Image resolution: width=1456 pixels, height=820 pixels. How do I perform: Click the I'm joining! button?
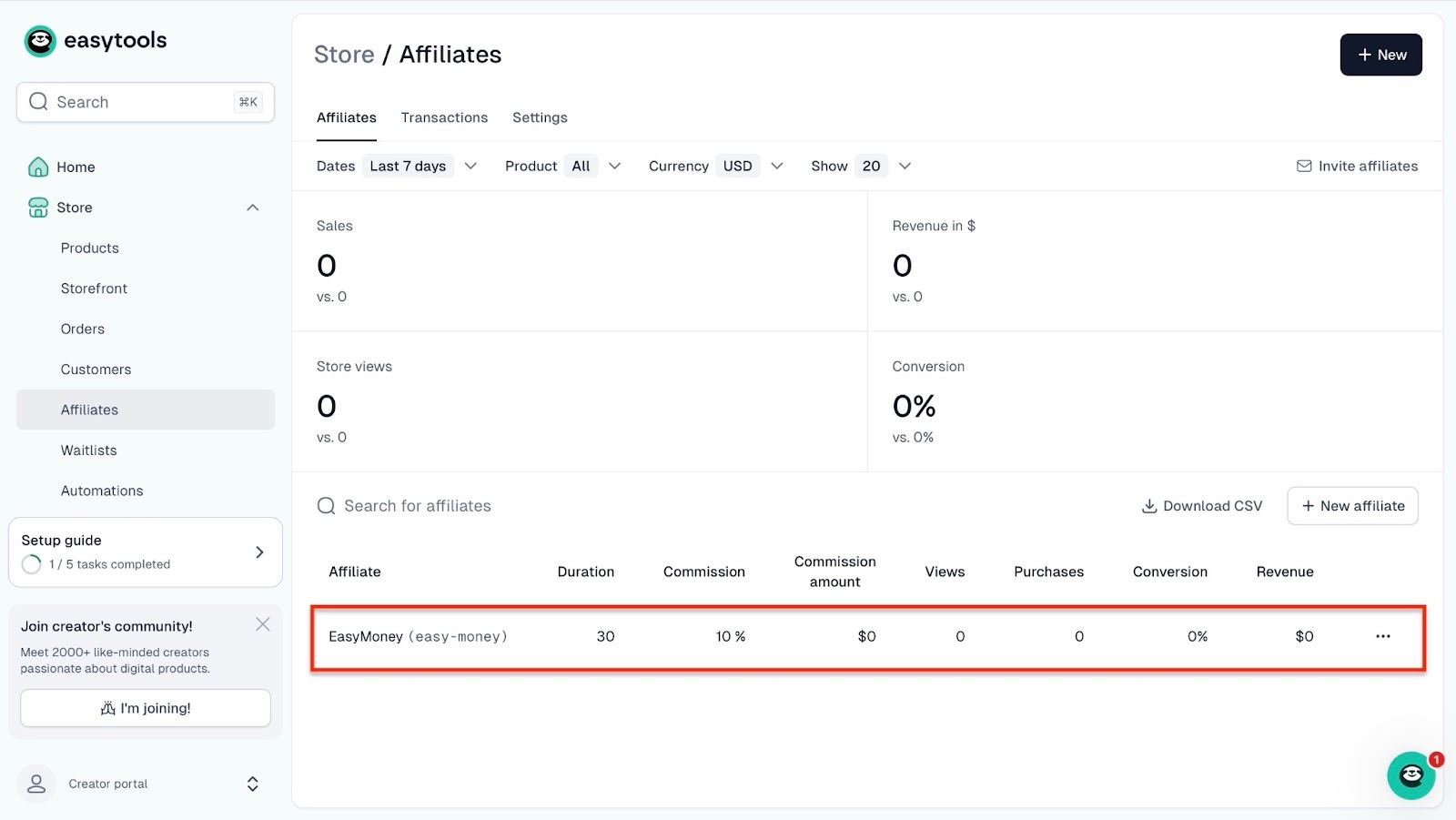(x=146, y=708)
